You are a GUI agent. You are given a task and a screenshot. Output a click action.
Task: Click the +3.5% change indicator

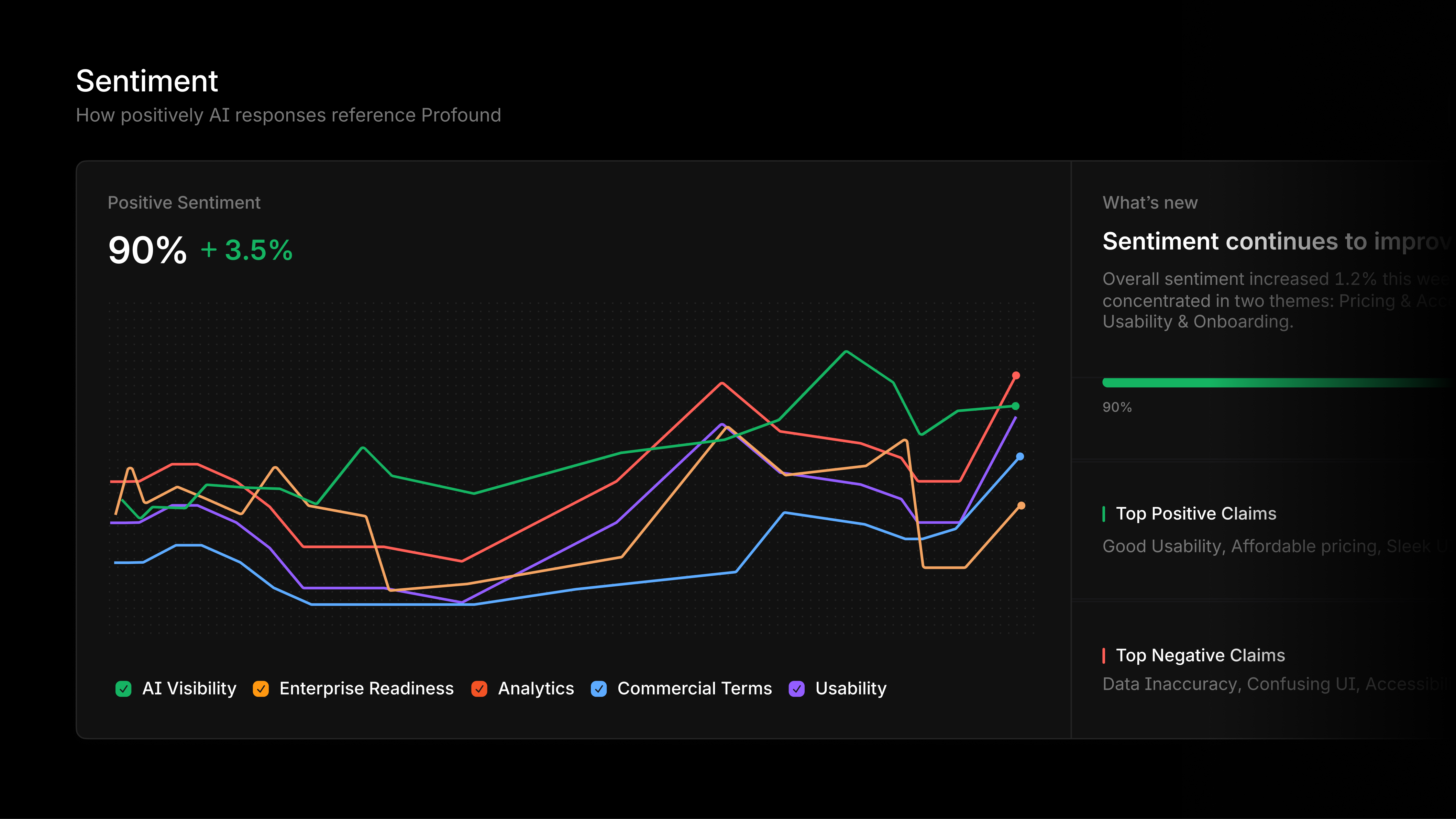[x=246, y=251]
